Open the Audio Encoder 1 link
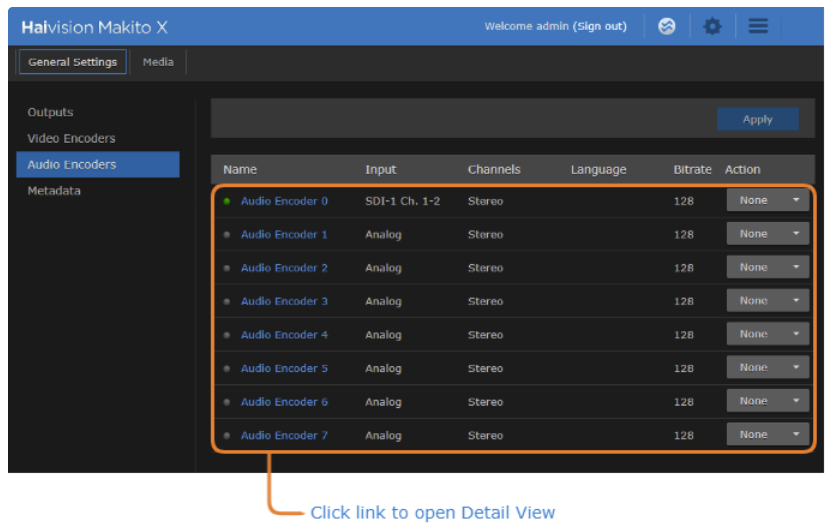The height and width of the screenshot is (527, 830). point(284,234)
